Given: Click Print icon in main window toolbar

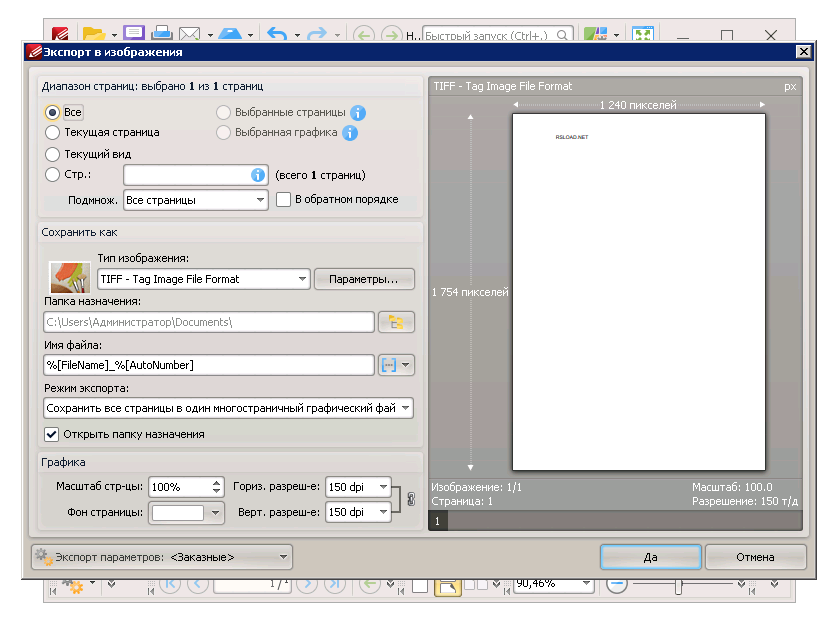Looking at the screenshot, I should [x=162, y=33].
